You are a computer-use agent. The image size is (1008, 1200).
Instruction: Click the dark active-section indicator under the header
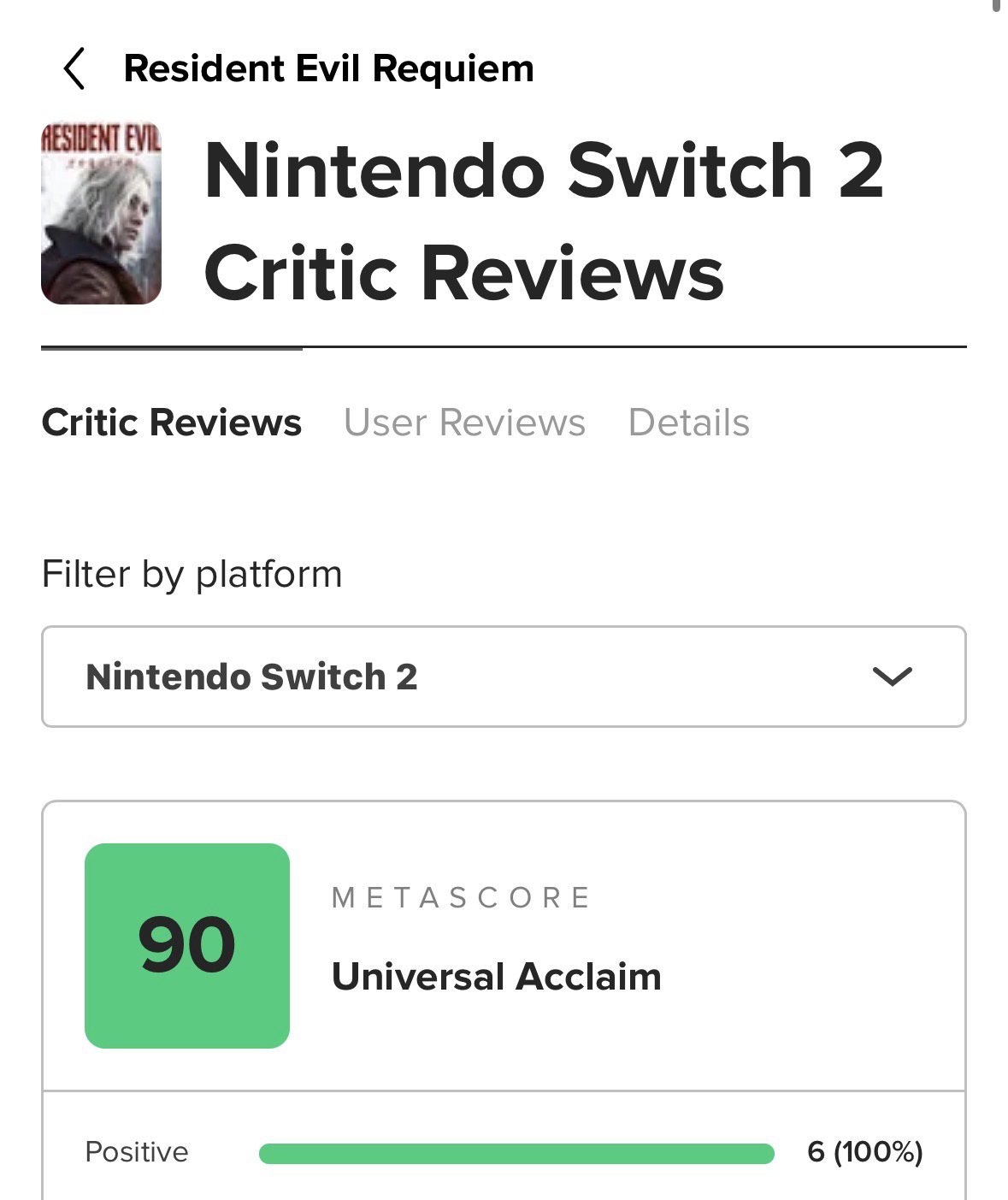[171, 348]
